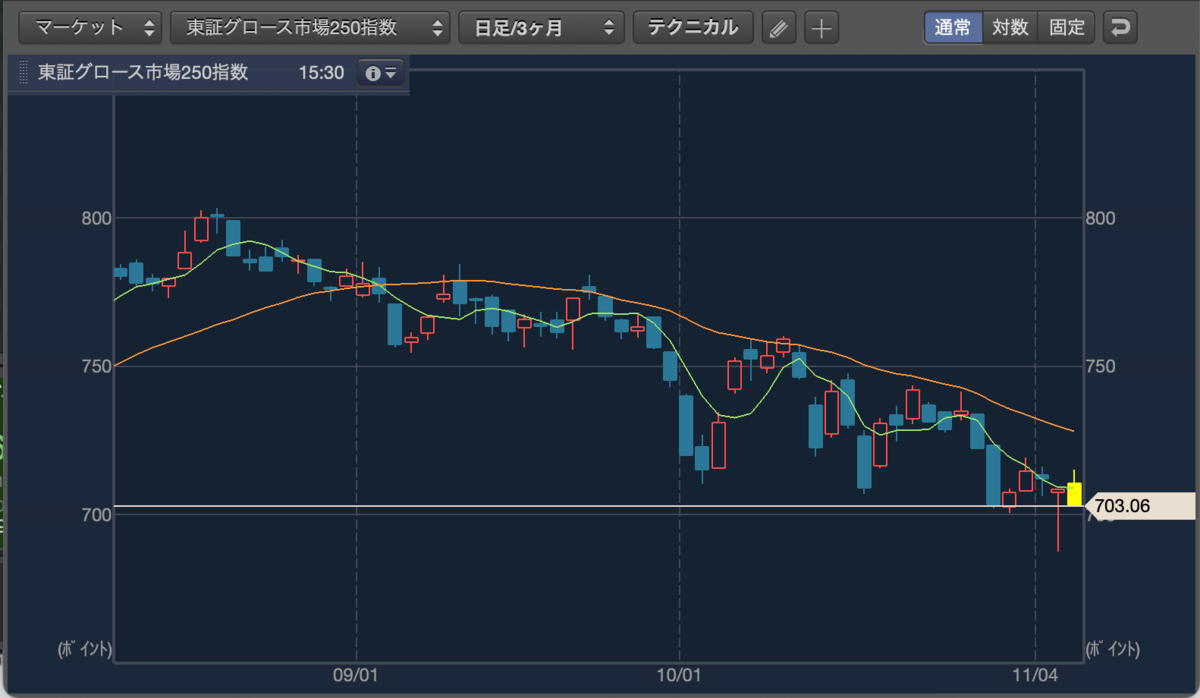Click the right axis 750 label

coord(1102,366)
